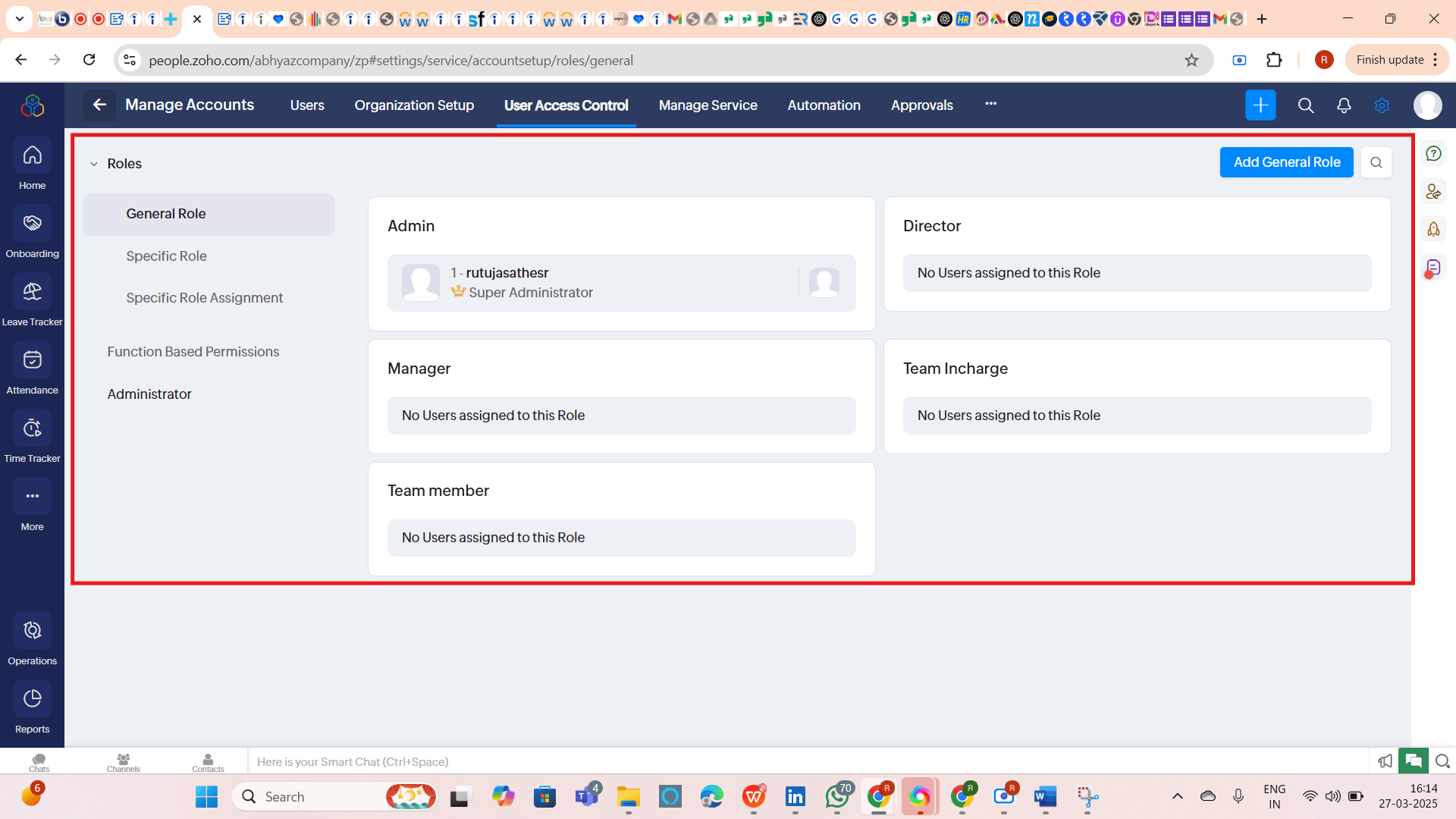This screenshot has height=819, width=1456.
Task: Click the Smart Chat input field
Action: click(810, 761)
